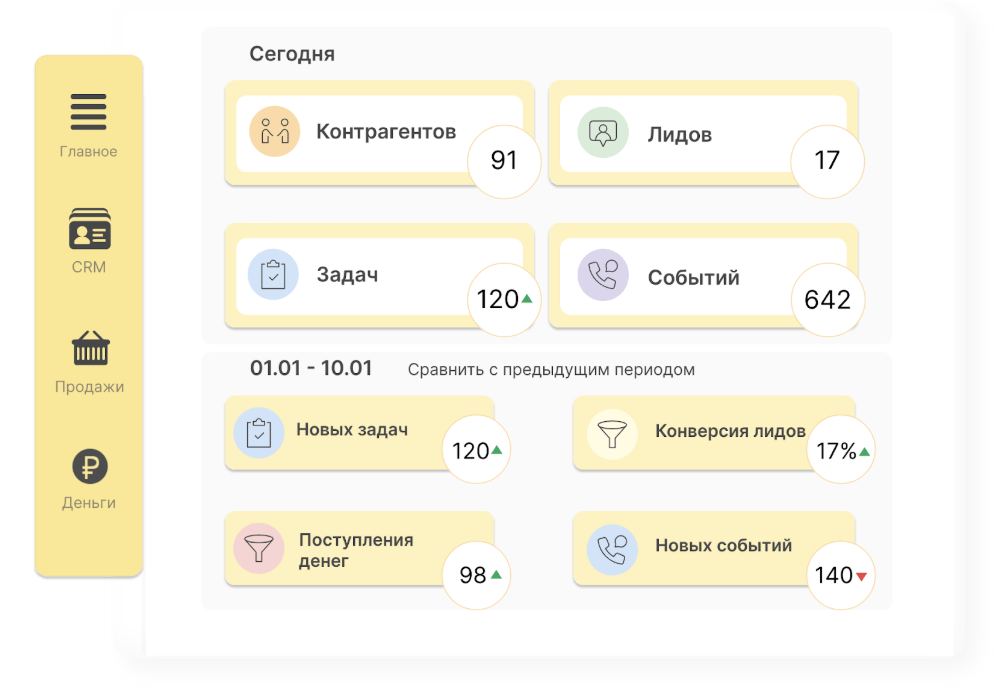Click the Поступления денег funnel icon
The width and height of the screenshot is (994, 692).
click(258, 548)
